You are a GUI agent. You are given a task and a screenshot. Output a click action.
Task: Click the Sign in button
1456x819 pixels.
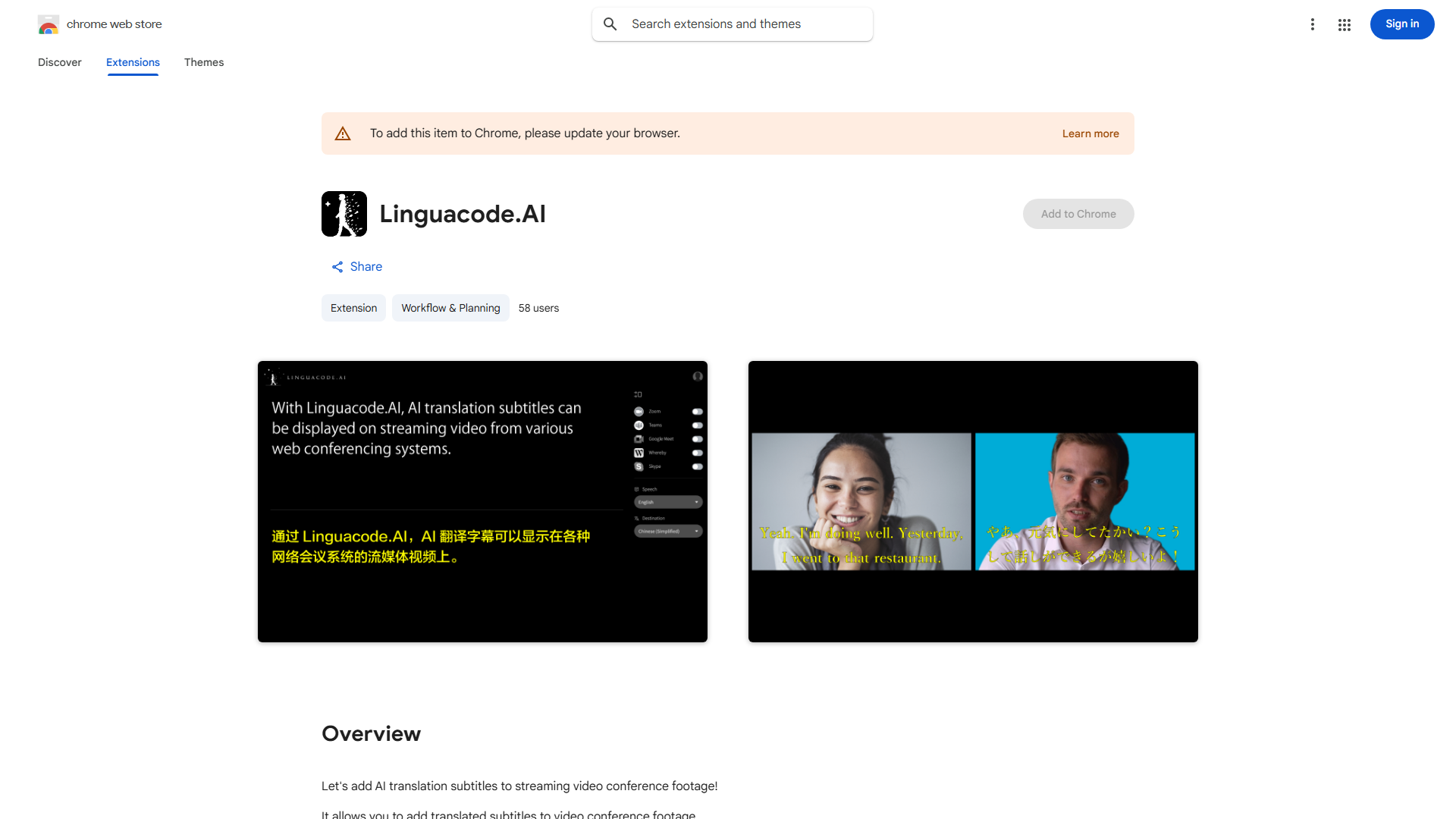tap(1401, 24)
